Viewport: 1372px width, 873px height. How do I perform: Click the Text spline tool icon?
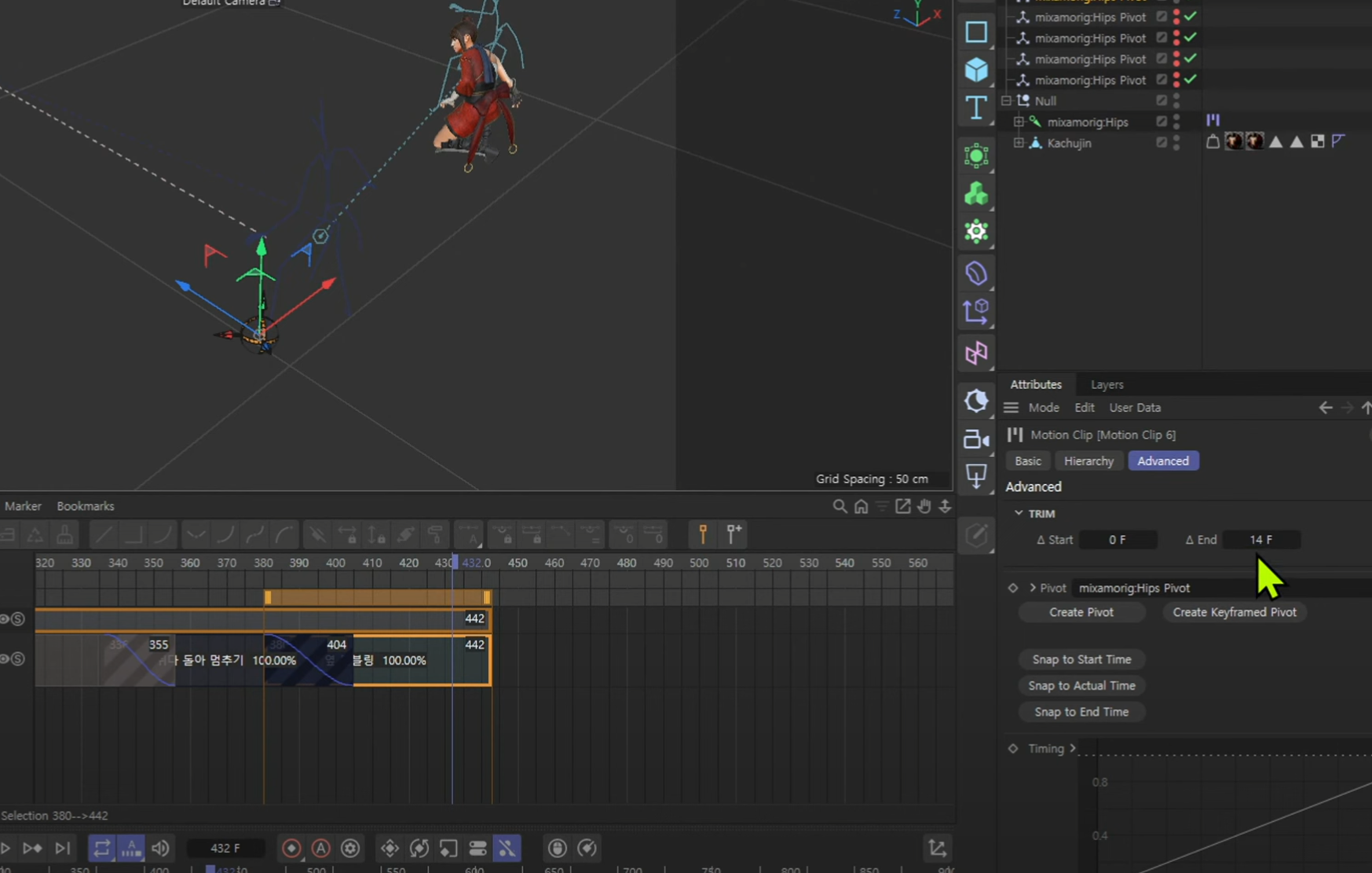(976, 108)
